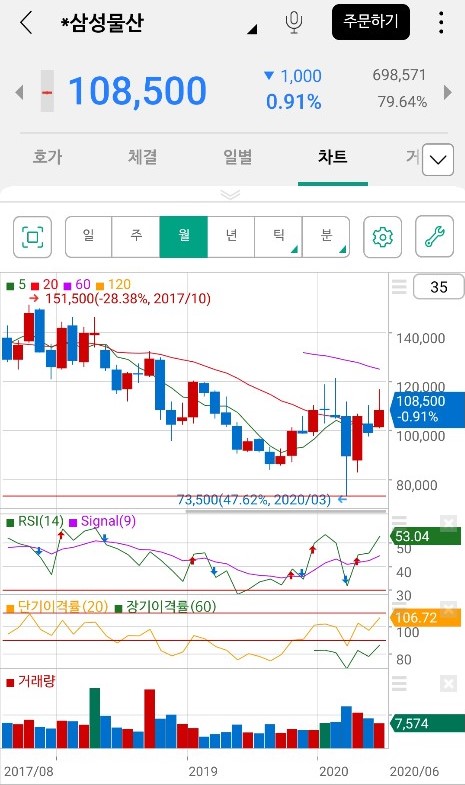
Task: Open the three-dot overflow menu
Action: (x=440, y=23)
